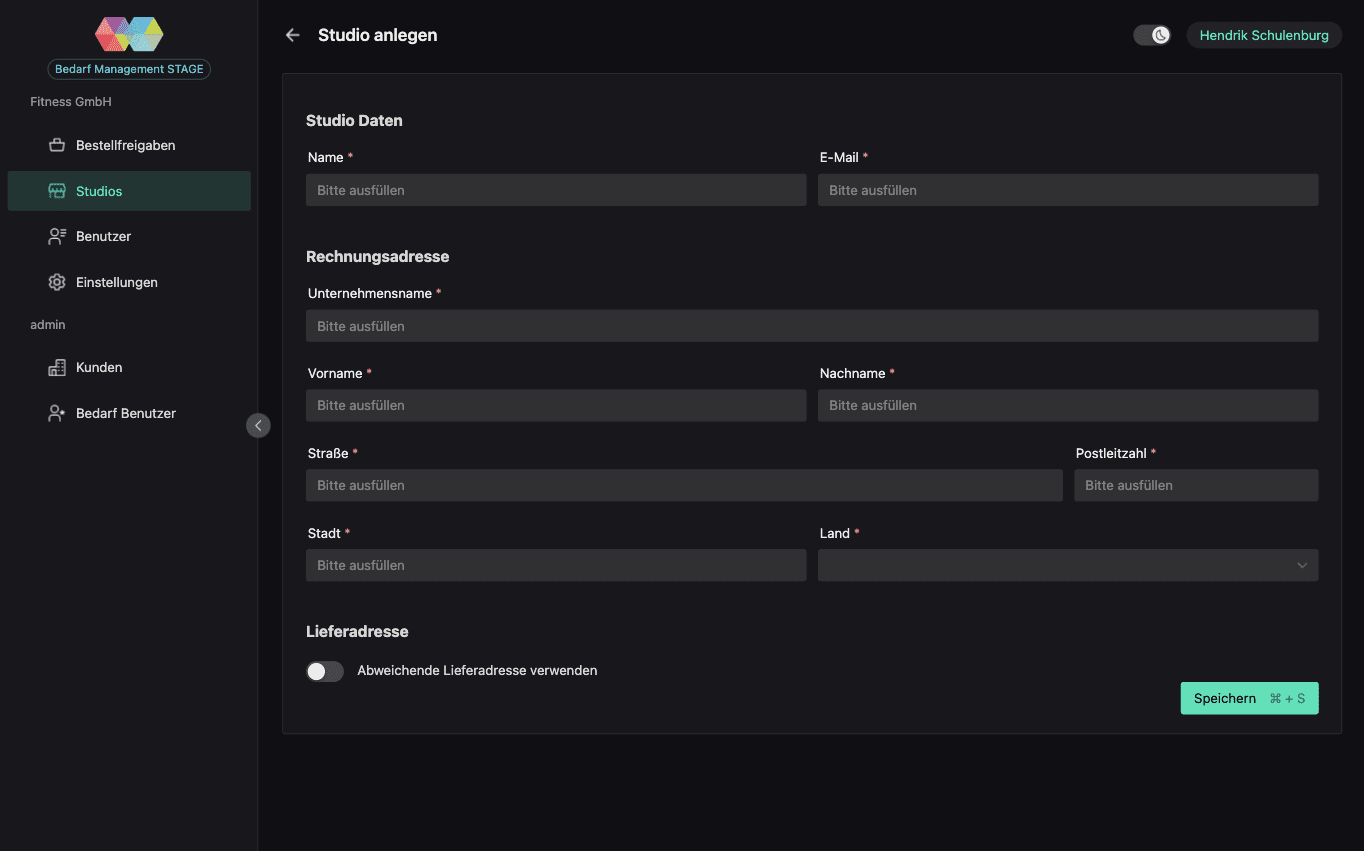Click the Studio Daten heading
The height and width of the screenshot is (851, 1364).
(x=354, y=121)
